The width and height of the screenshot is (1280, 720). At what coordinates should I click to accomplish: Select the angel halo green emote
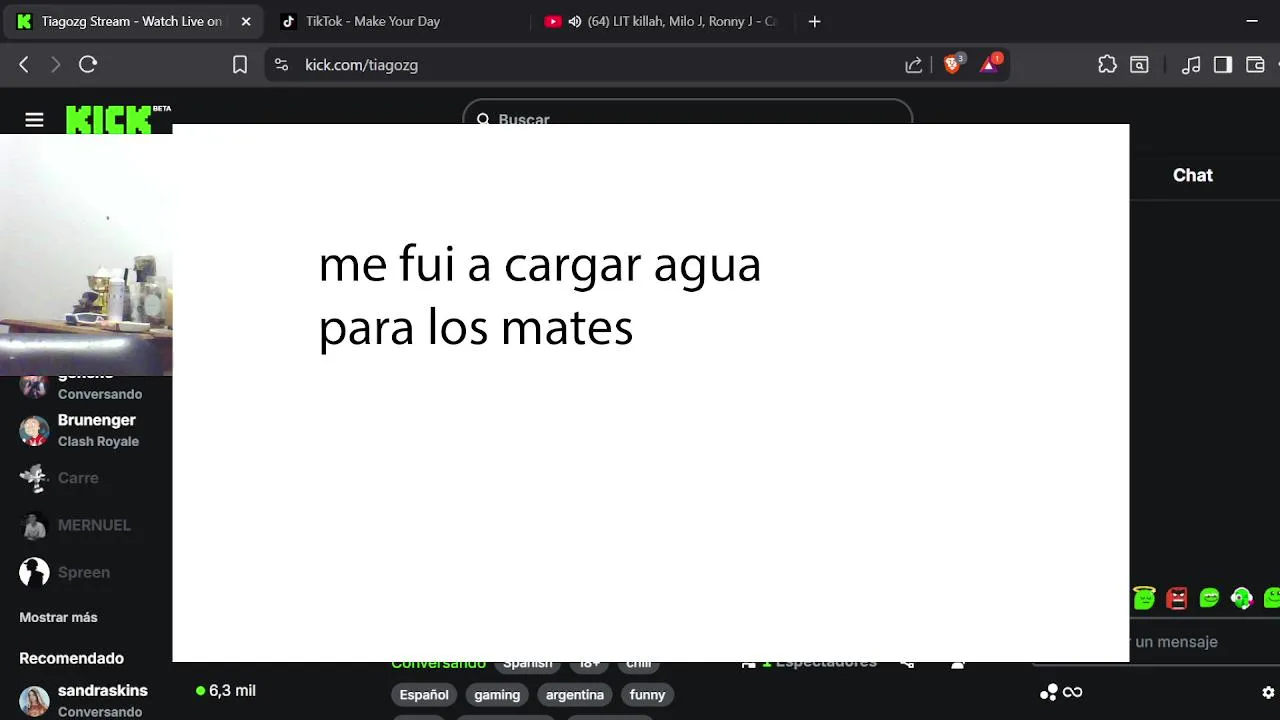point(1144,598)
